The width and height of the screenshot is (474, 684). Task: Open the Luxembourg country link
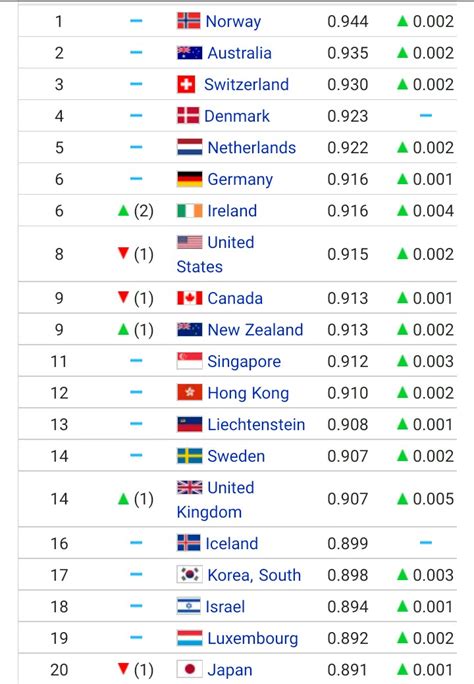point(252,638)
